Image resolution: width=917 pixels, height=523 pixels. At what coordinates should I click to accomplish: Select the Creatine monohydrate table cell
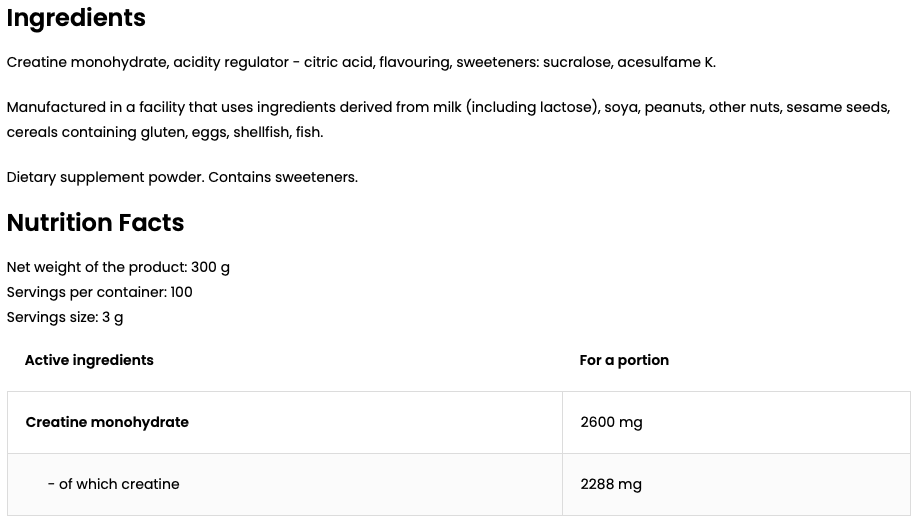(x=285, y=422)
